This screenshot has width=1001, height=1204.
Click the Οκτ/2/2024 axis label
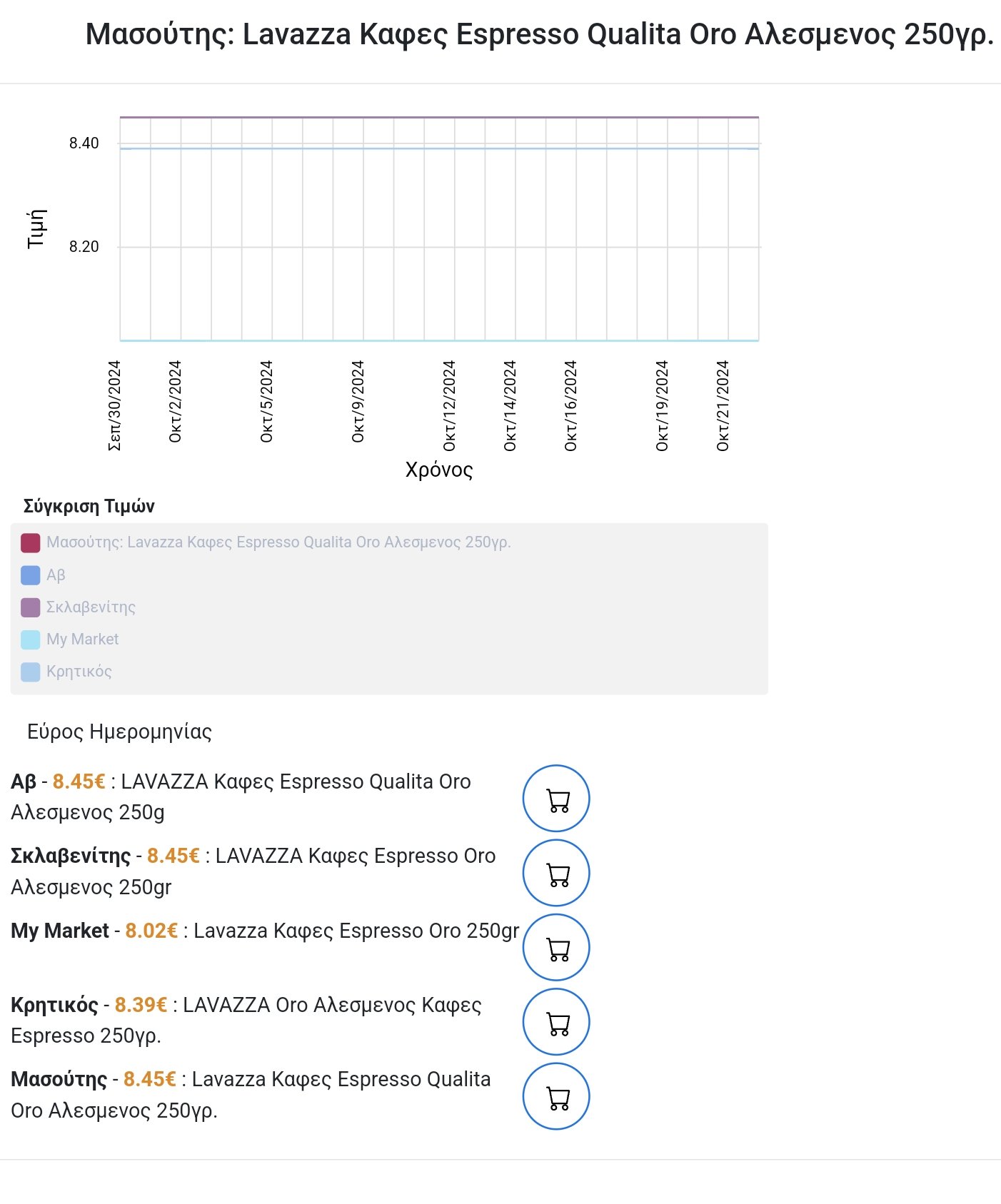[x=175, y=401]
